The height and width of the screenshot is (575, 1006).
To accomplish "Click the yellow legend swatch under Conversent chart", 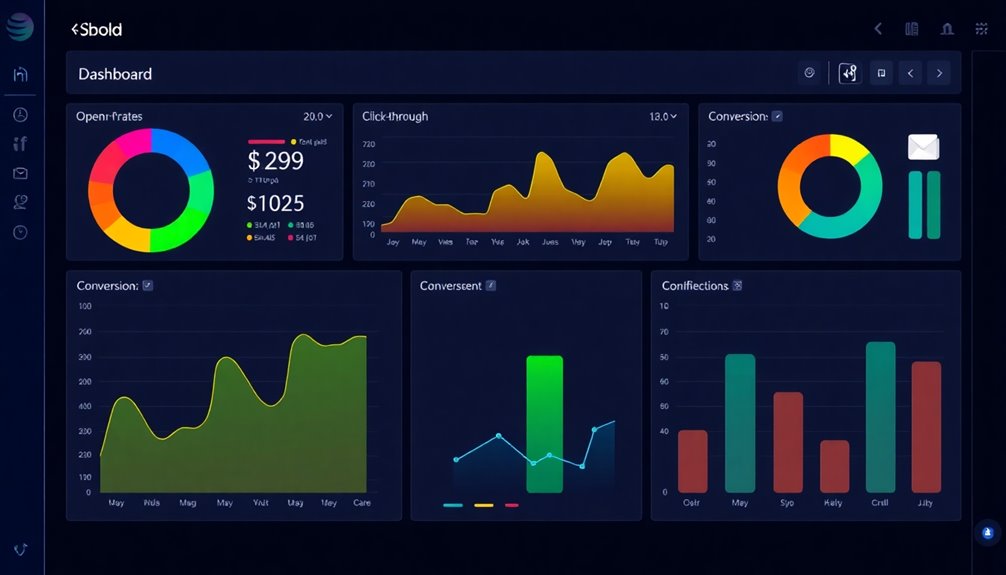I will point(484,505).
